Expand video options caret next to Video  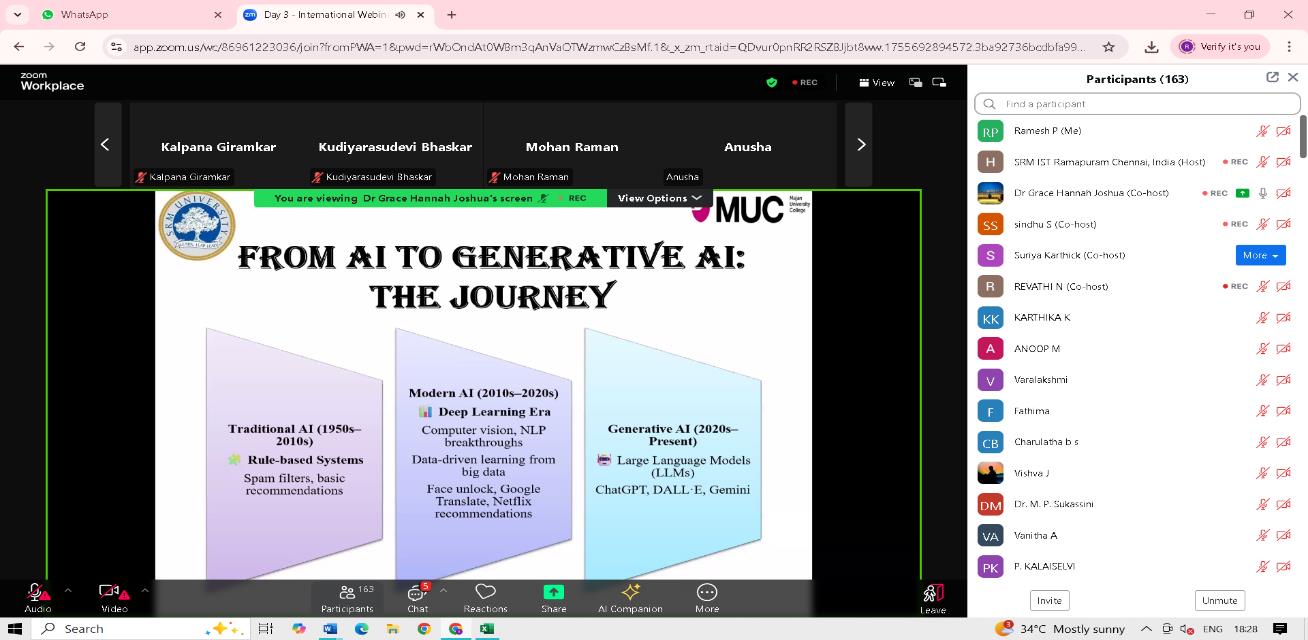(x=144, y=590)
